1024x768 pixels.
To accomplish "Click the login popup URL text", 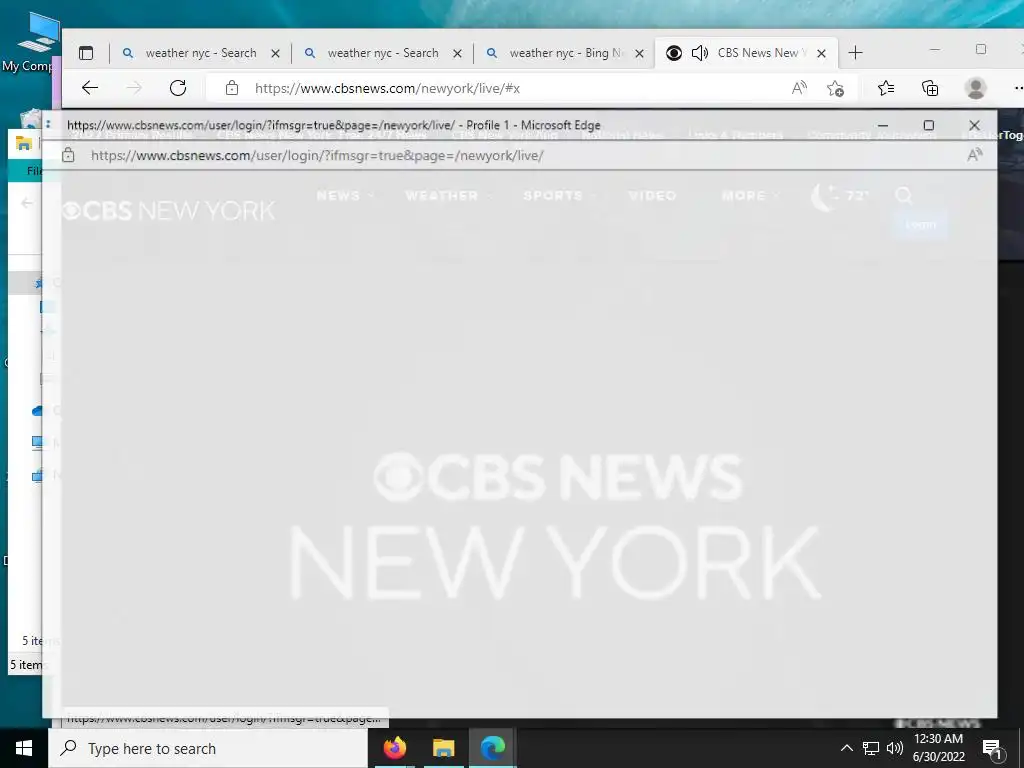I will pos(317,155).
